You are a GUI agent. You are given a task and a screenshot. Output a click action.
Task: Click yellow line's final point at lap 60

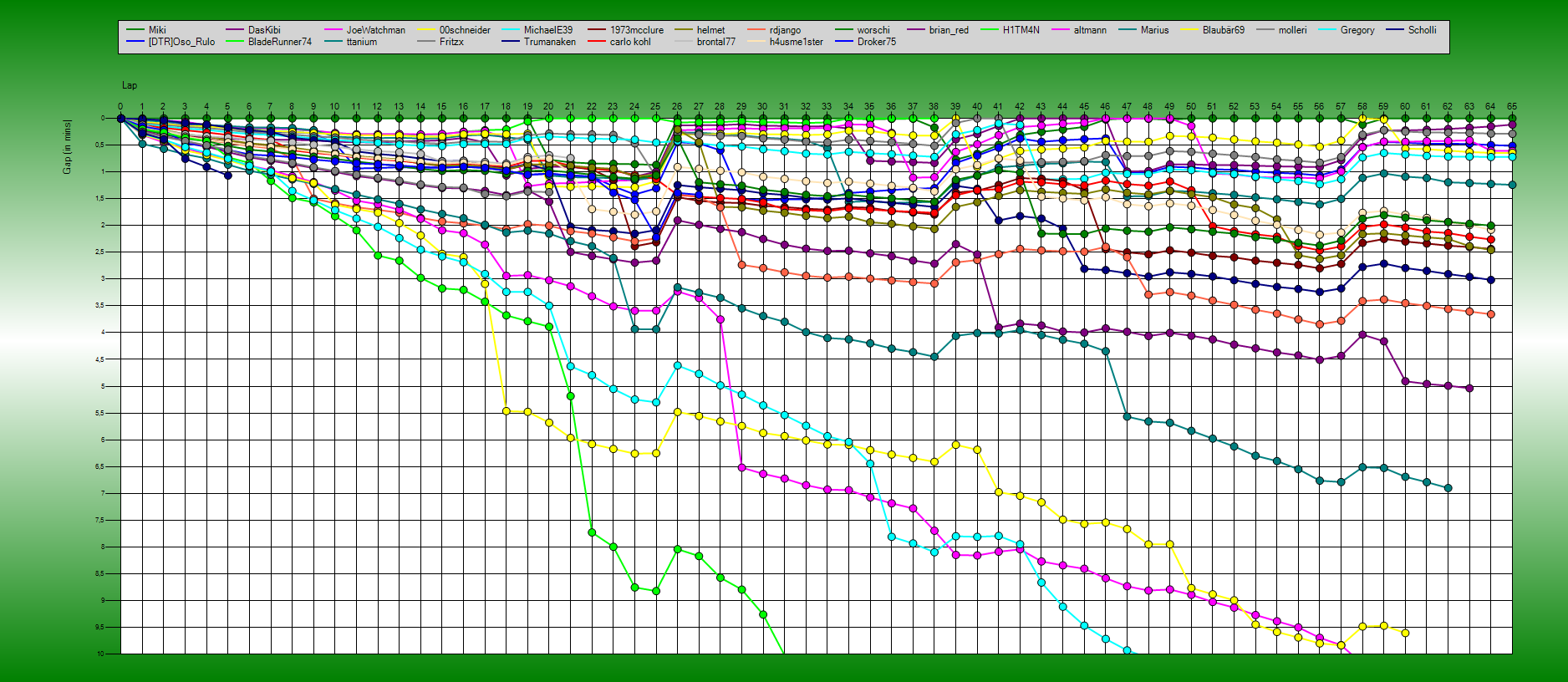coord(1405,633)
